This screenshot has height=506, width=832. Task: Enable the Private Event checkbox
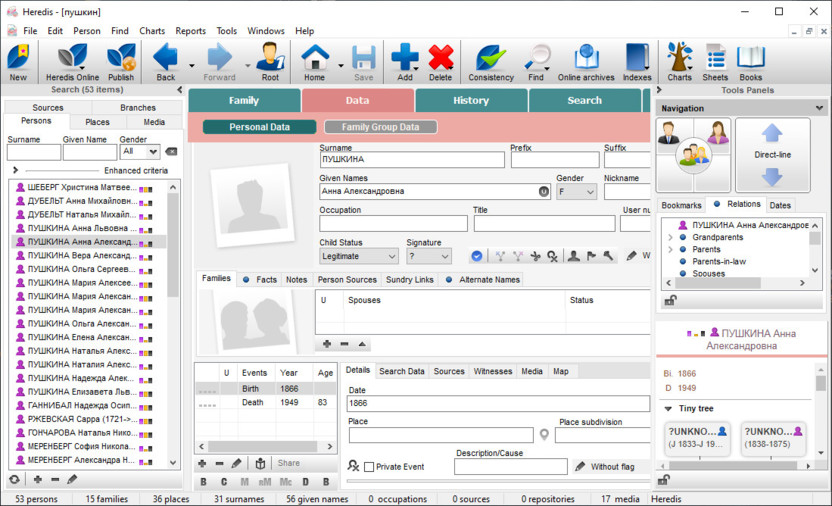369,467
